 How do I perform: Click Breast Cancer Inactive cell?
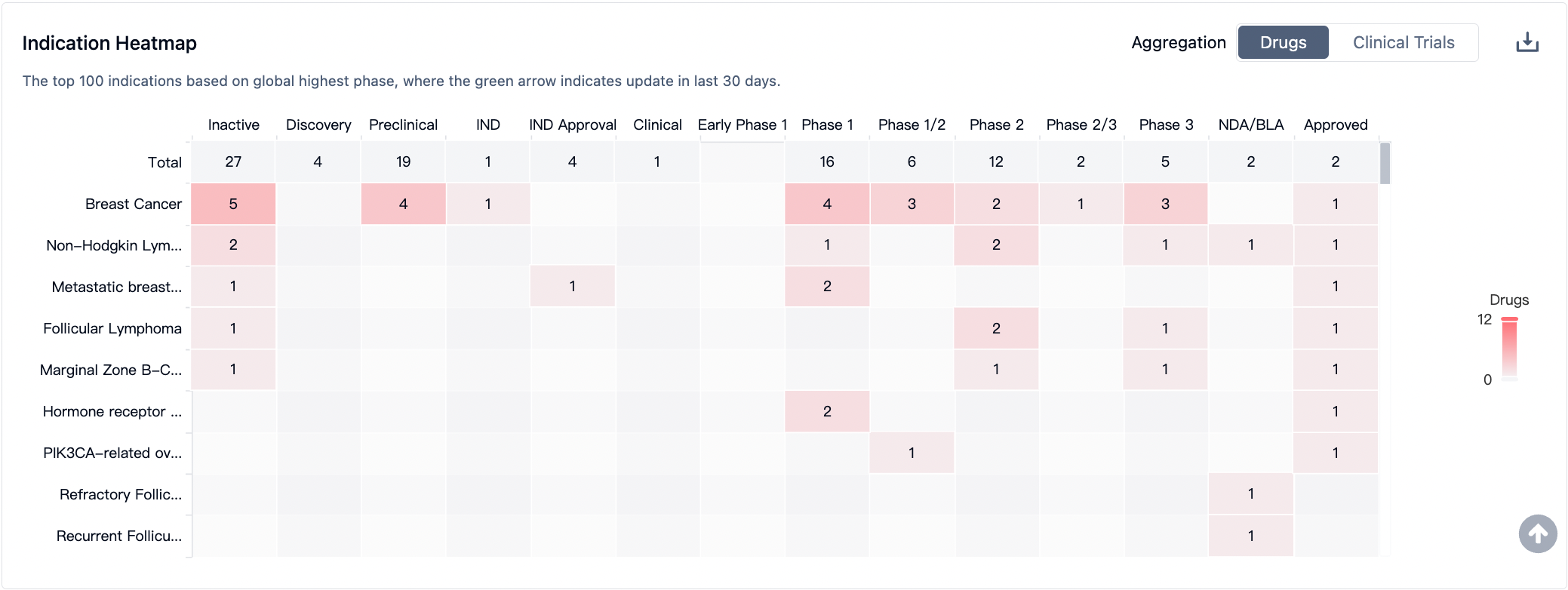[x=233, y=204]
